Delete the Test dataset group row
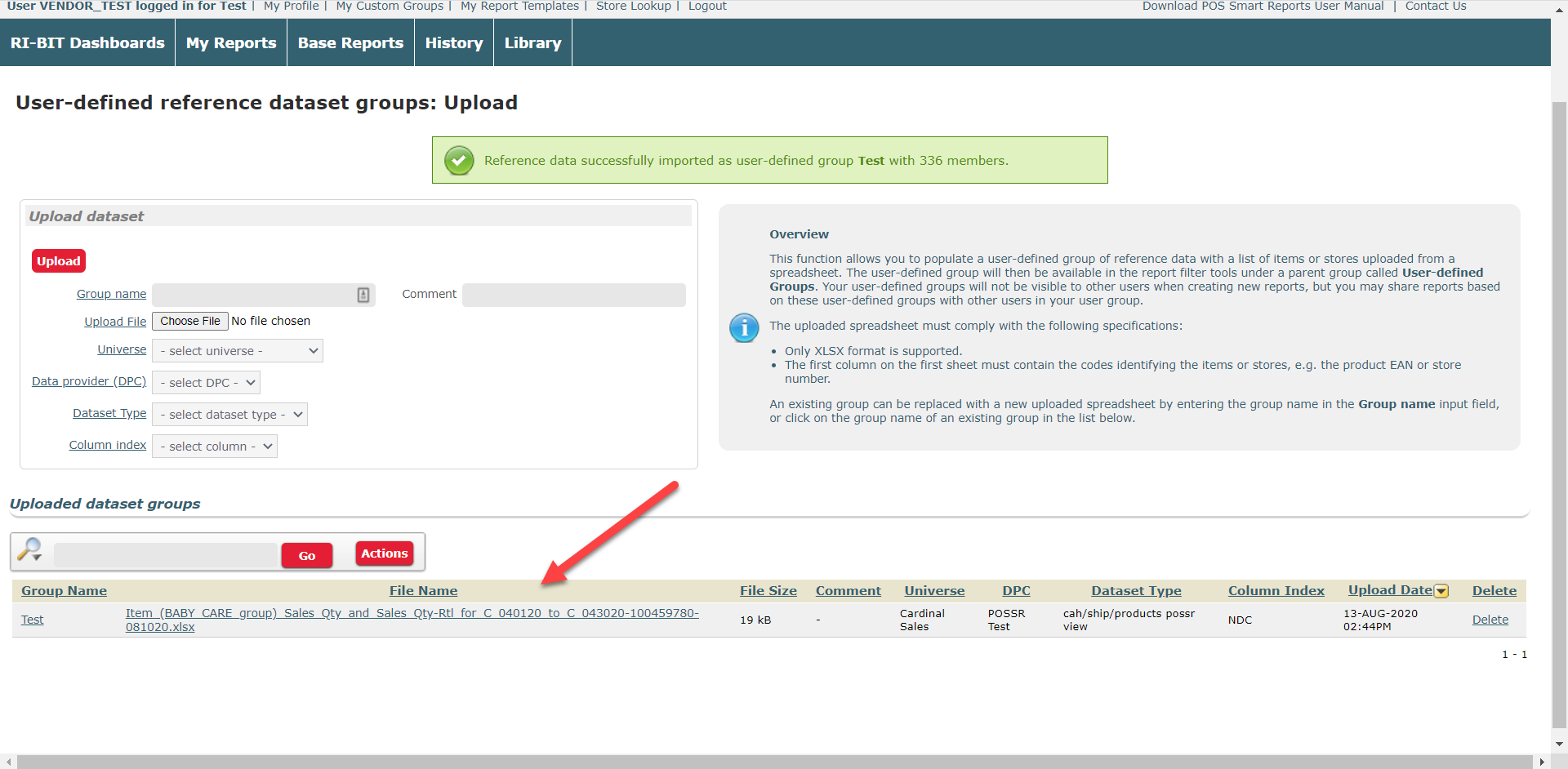1568x769 pixels. [x=1490, y=620]
